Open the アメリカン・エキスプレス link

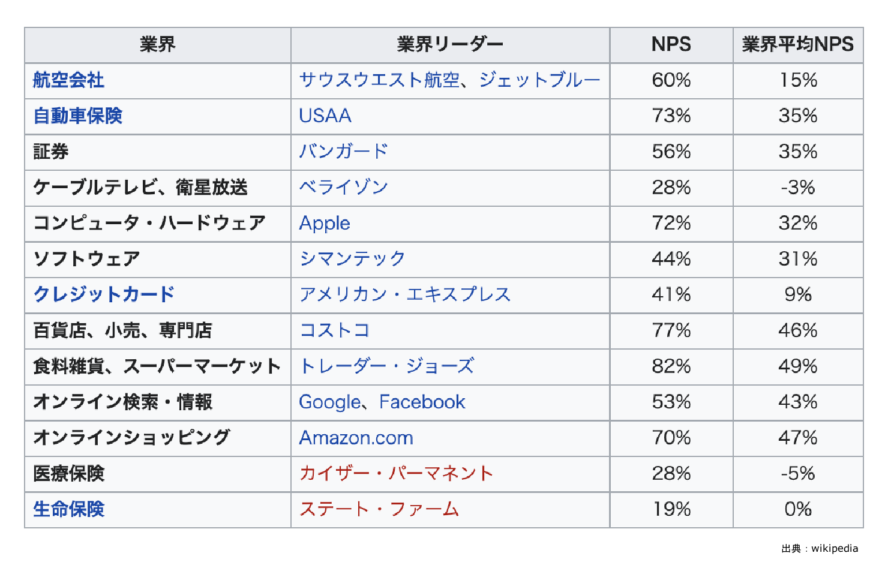405,294
